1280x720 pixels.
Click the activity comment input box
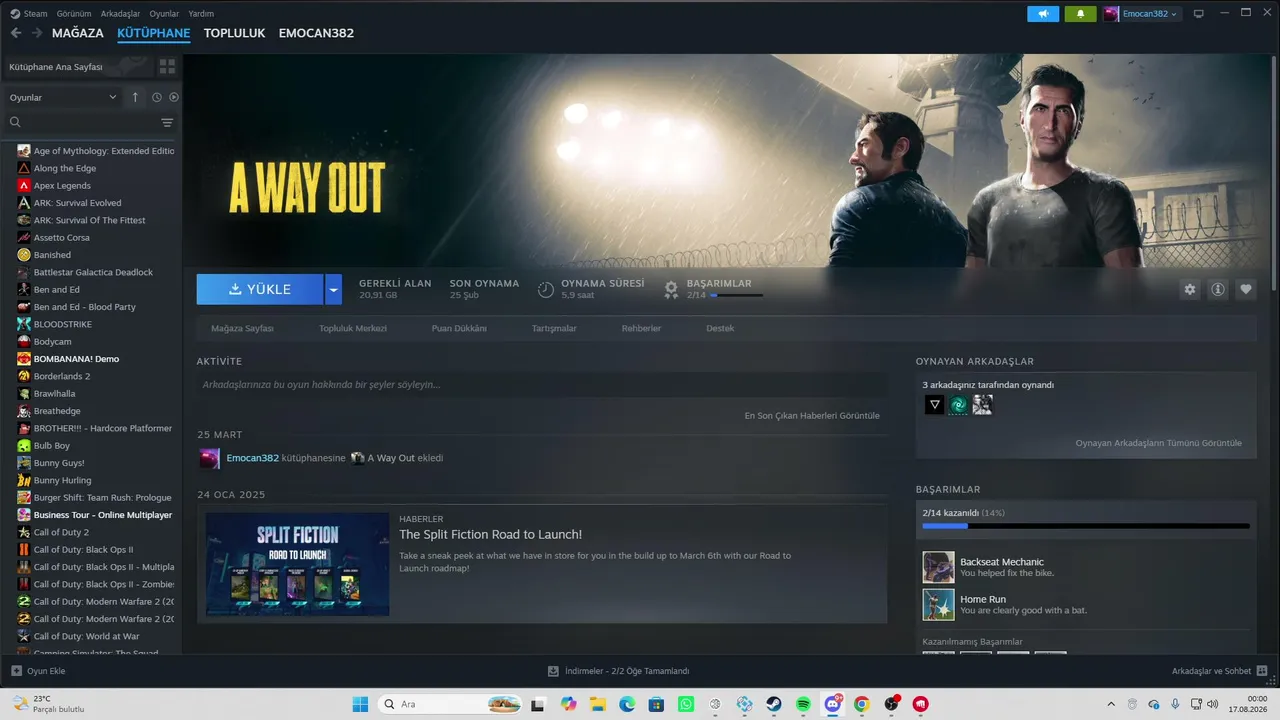(542, 385)
